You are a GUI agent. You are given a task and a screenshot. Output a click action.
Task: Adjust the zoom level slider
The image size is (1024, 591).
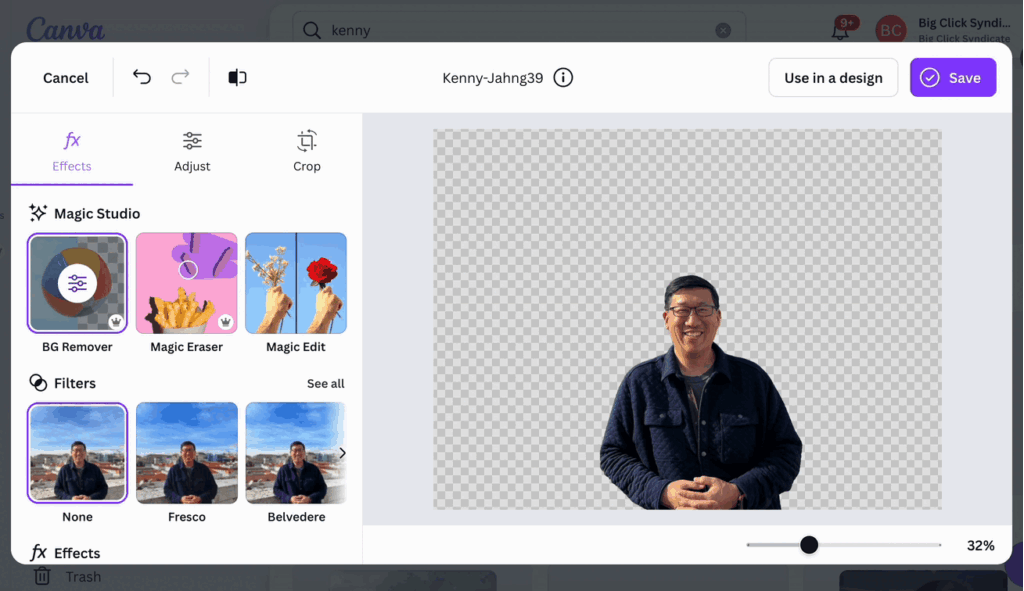coord(809,545)
